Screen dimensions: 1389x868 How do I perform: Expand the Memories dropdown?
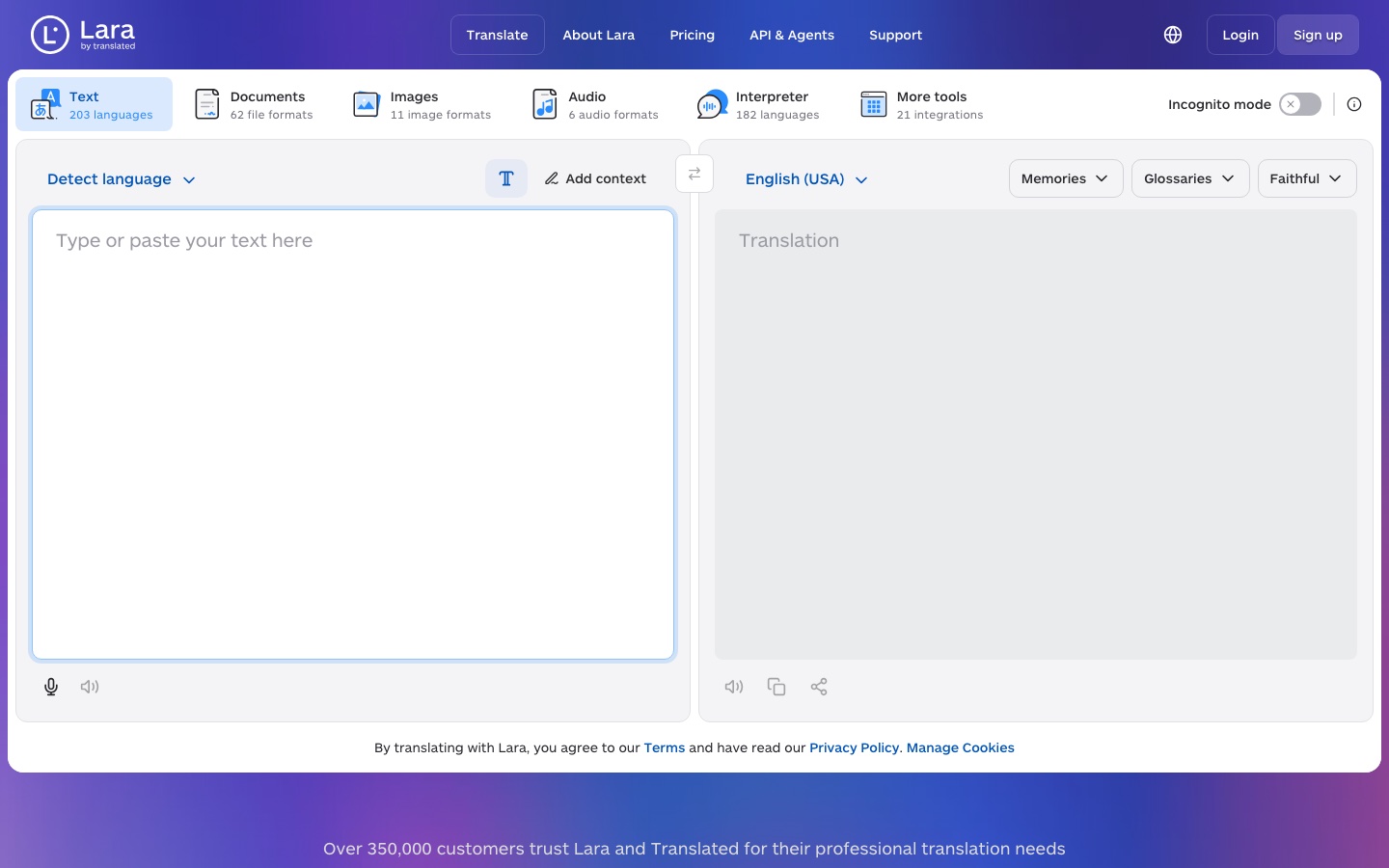coord(1066,178)
